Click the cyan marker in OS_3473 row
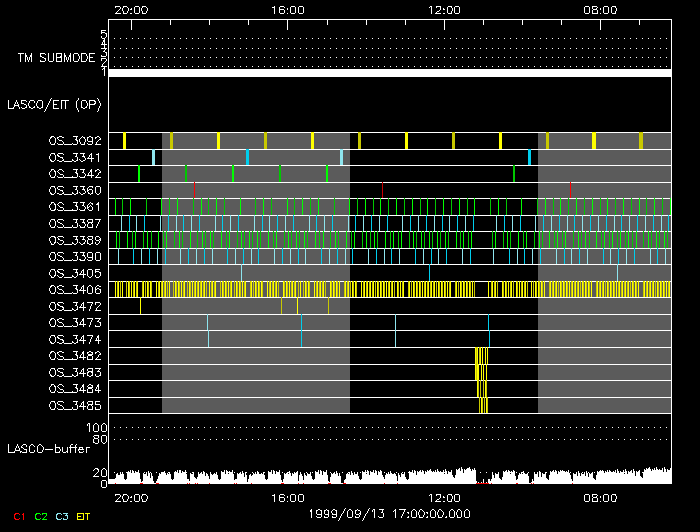The width and height of the screenshot is (700, 532). coord(488,322)
